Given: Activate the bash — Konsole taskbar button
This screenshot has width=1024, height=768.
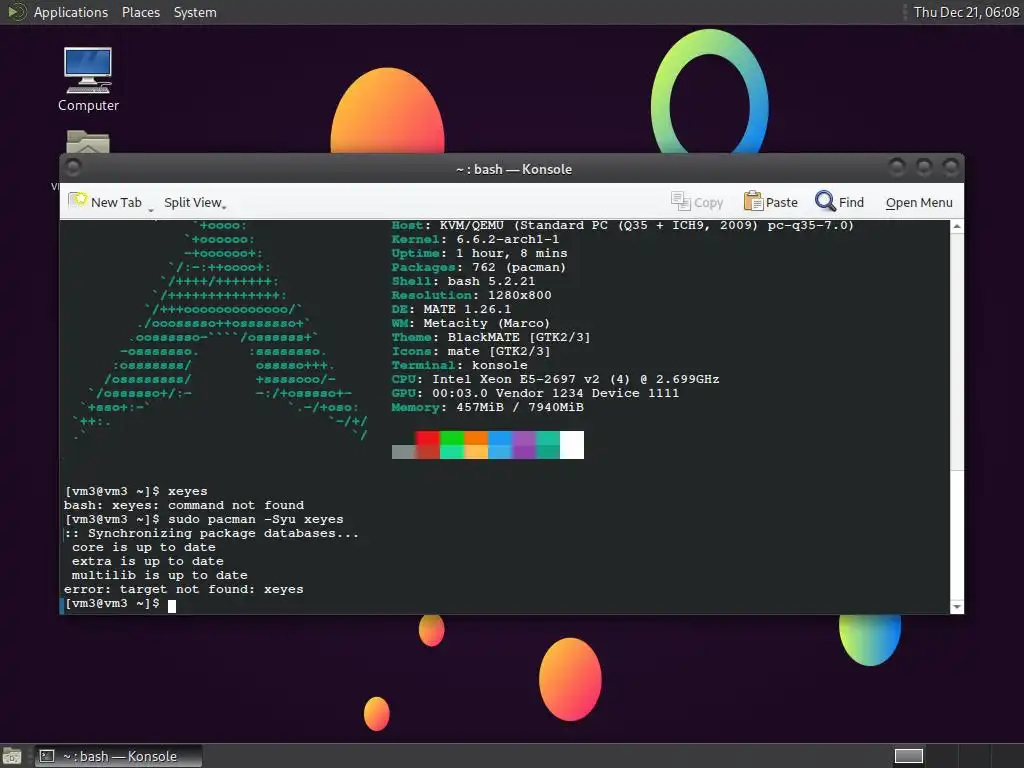Looking at the screenshot, I should tap(118, 756).
